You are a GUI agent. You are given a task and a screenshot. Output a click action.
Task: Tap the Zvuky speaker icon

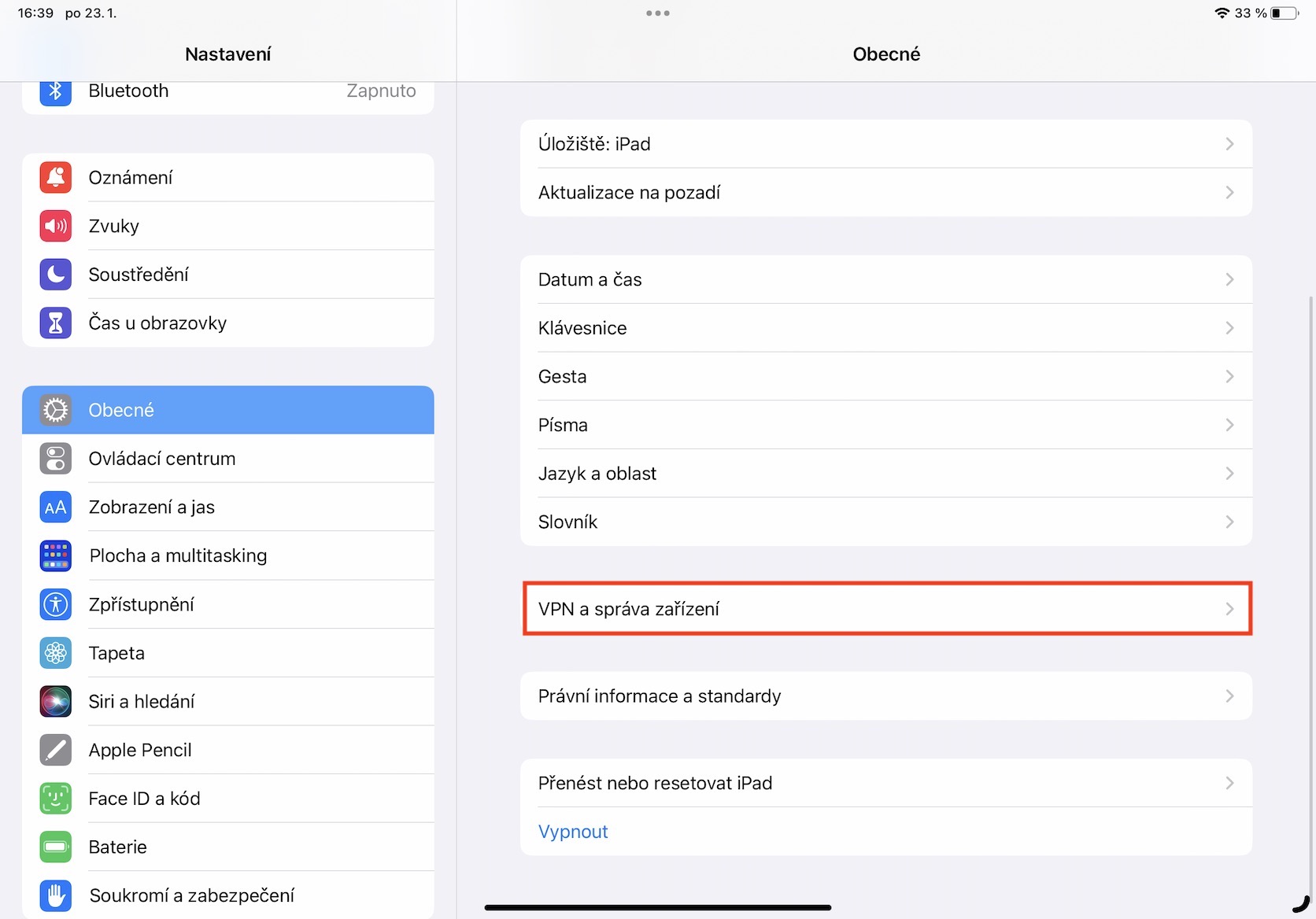click(x=55, y=227)
